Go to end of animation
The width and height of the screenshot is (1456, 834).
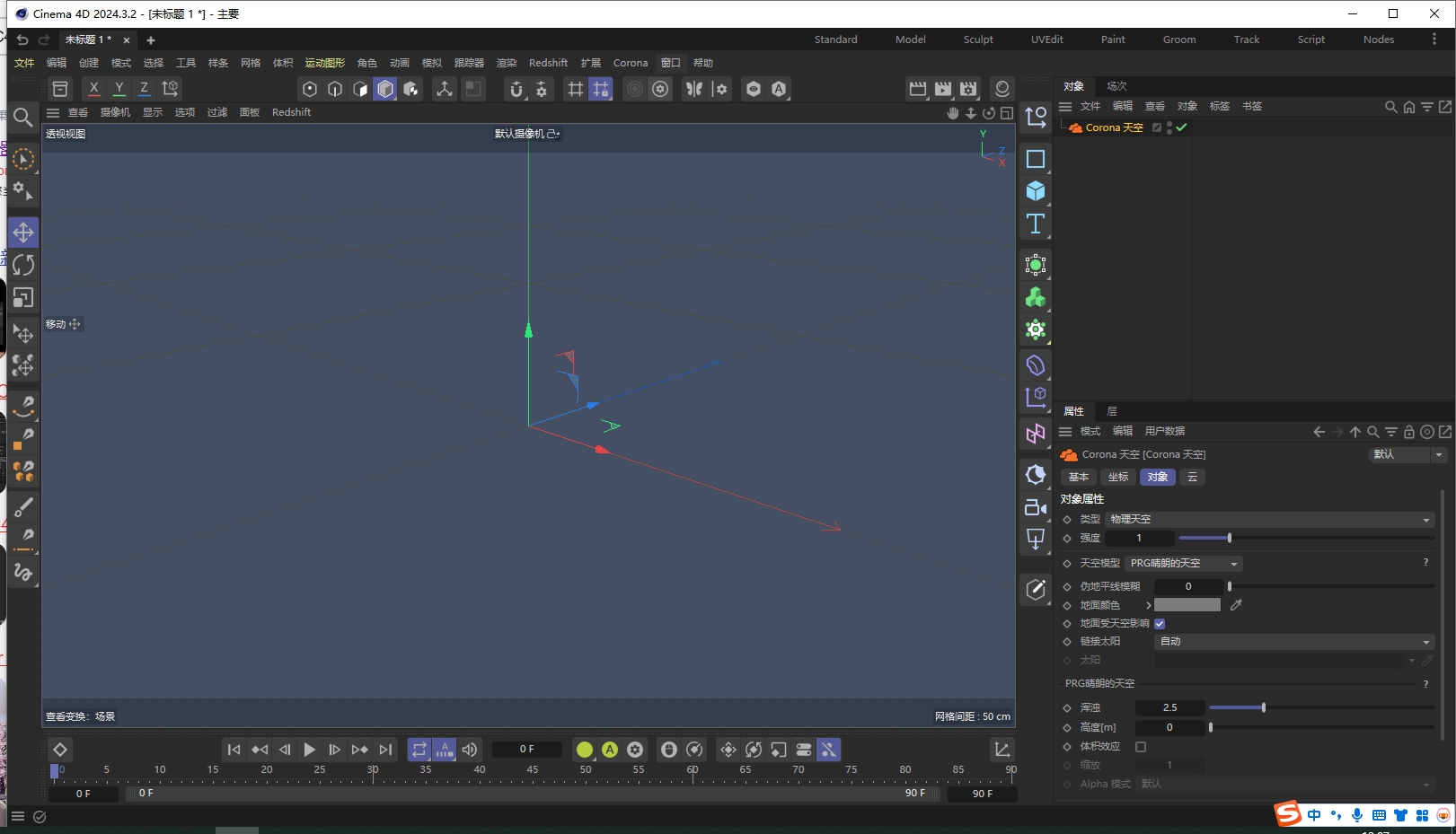click(385, 750)
